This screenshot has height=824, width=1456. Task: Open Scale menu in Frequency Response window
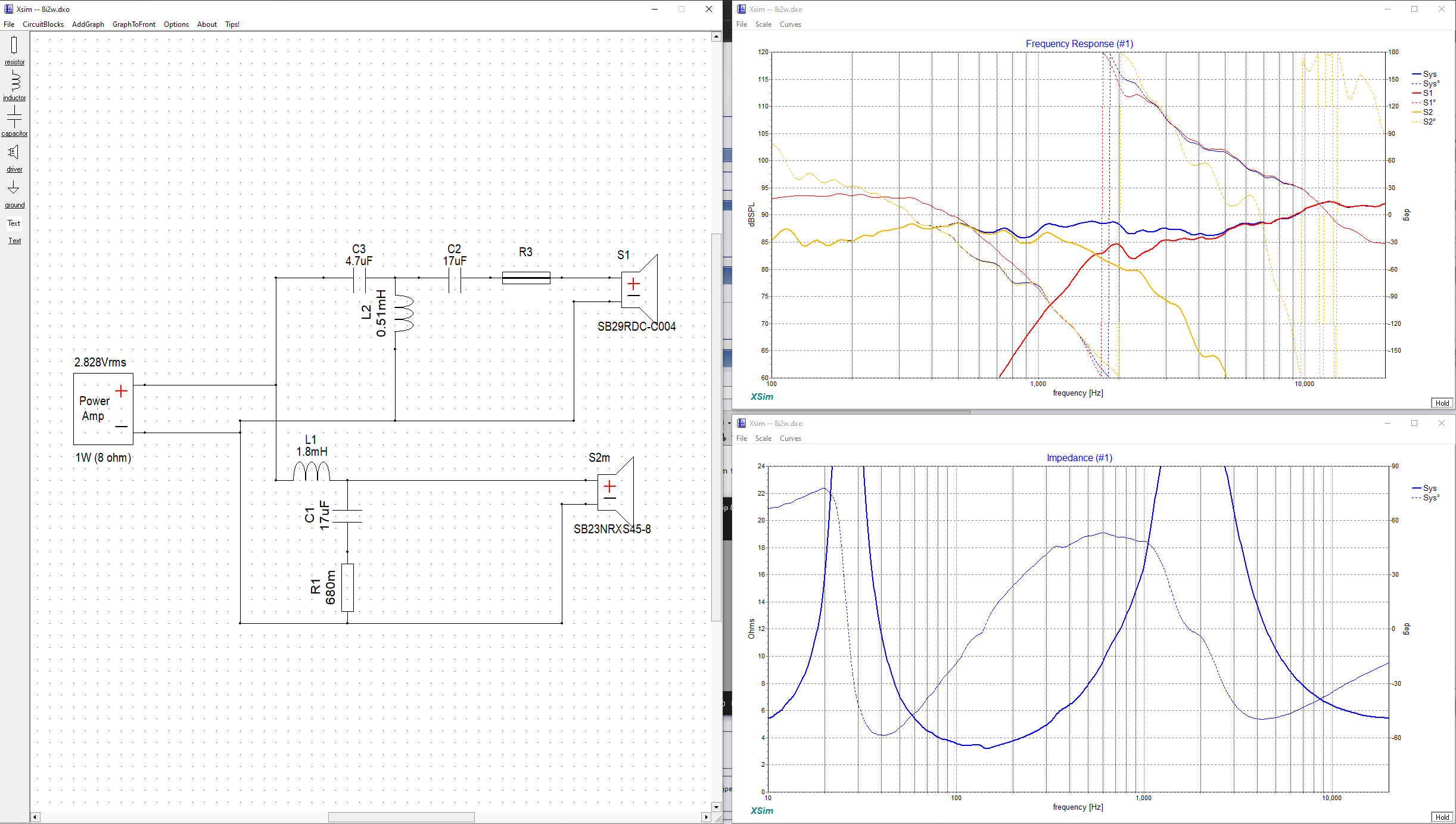[x=763, y=24]
